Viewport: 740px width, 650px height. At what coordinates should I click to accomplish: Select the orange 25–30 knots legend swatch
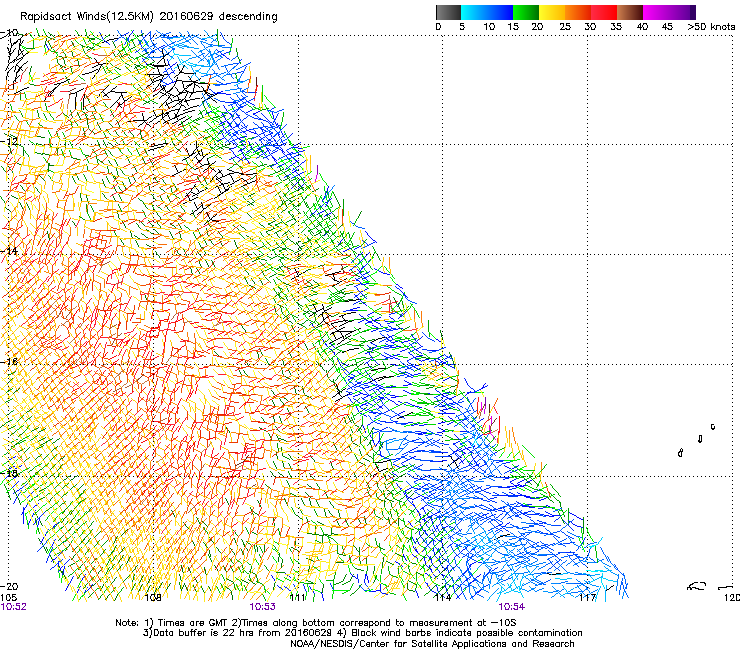point(578,12)
